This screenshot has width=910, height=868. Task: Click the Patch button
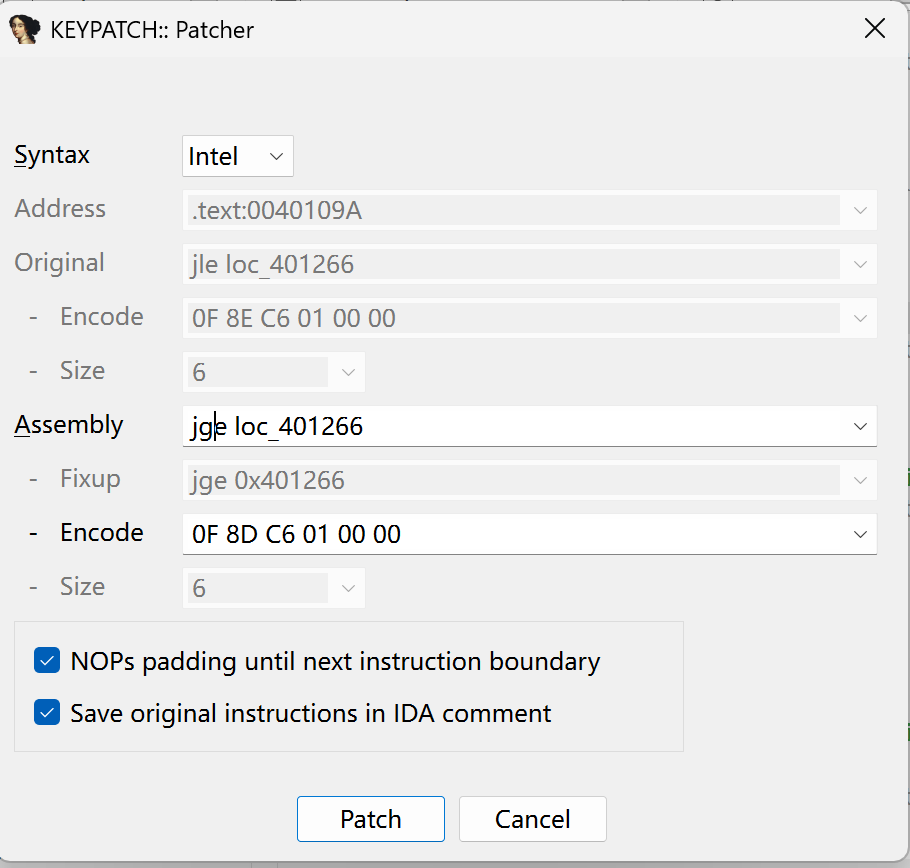point(371,819)
